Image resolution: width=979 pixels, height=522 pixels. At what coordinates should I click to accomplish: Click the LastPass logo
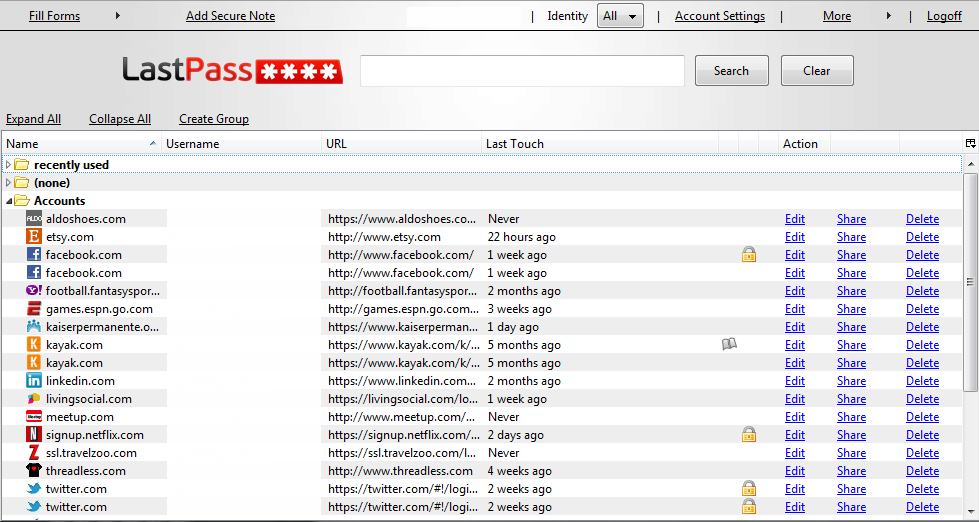[x=232, y=71]
